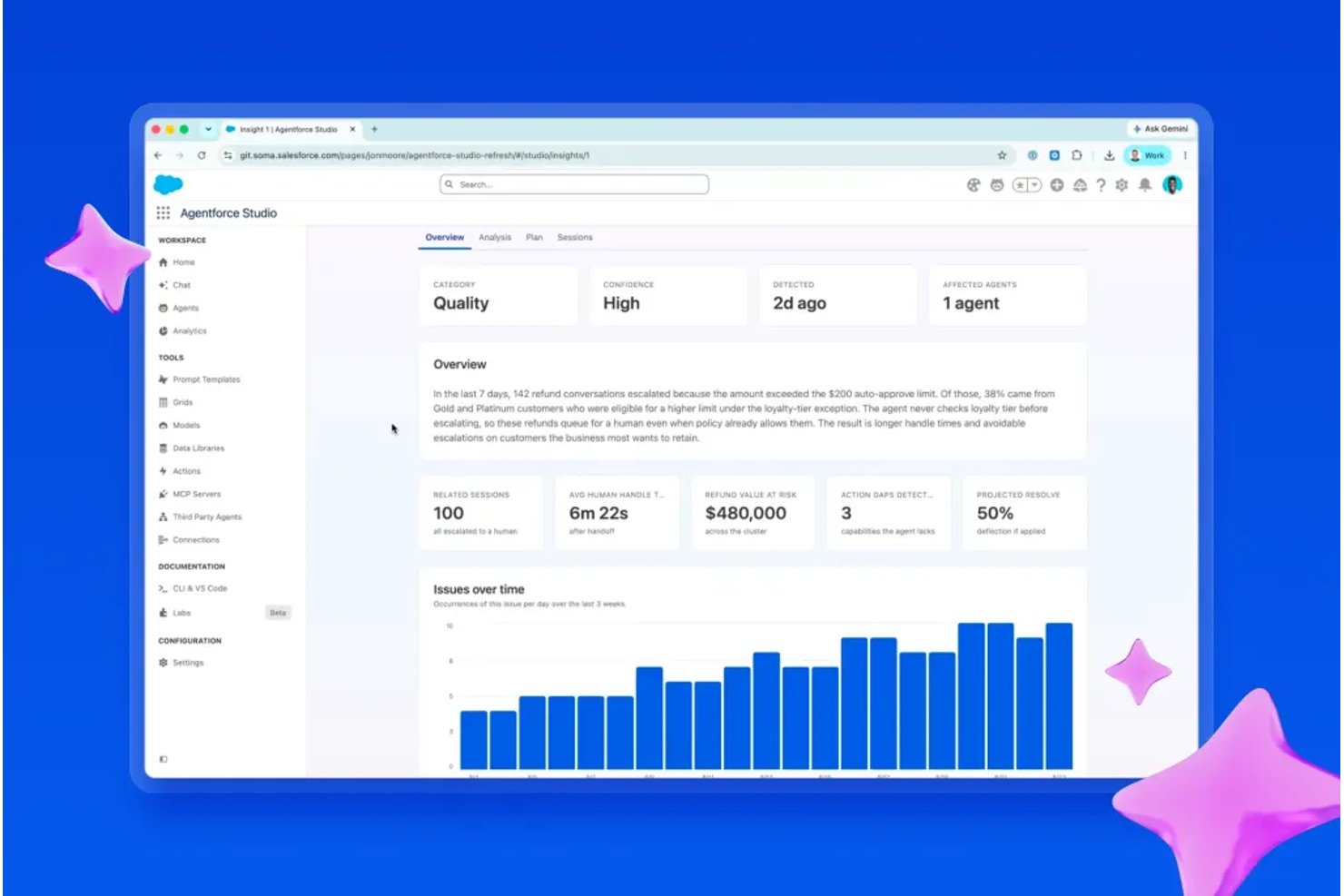Select the Overview tab
Image resolution: width=1344 pixels, height=896 pixels.
click(445, 238)
